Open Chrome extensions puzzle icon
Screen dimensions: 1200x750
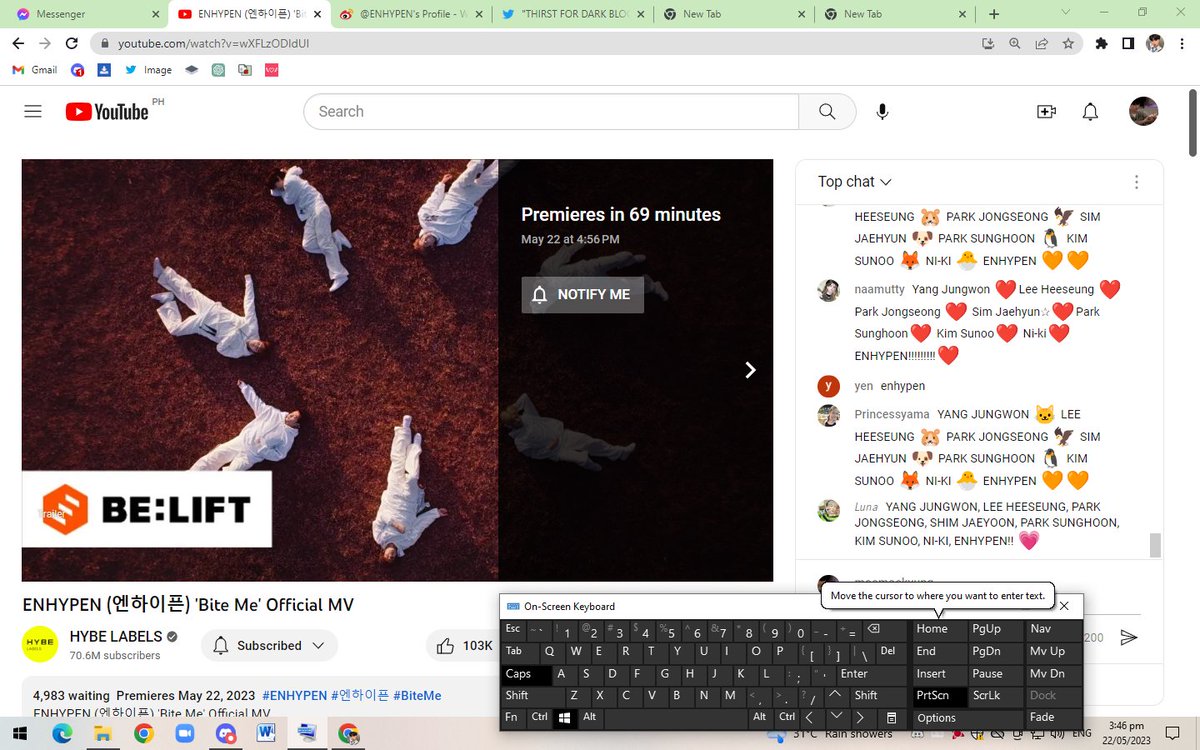tap(1102, 43)
